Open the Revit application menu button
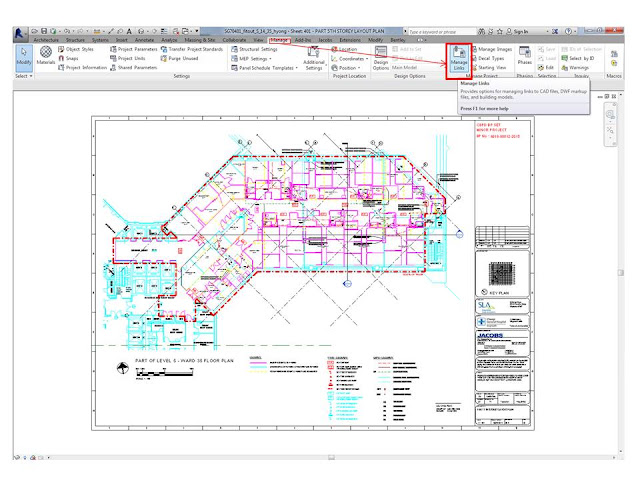Screen dimensions: 640x480 pos(20,32)
